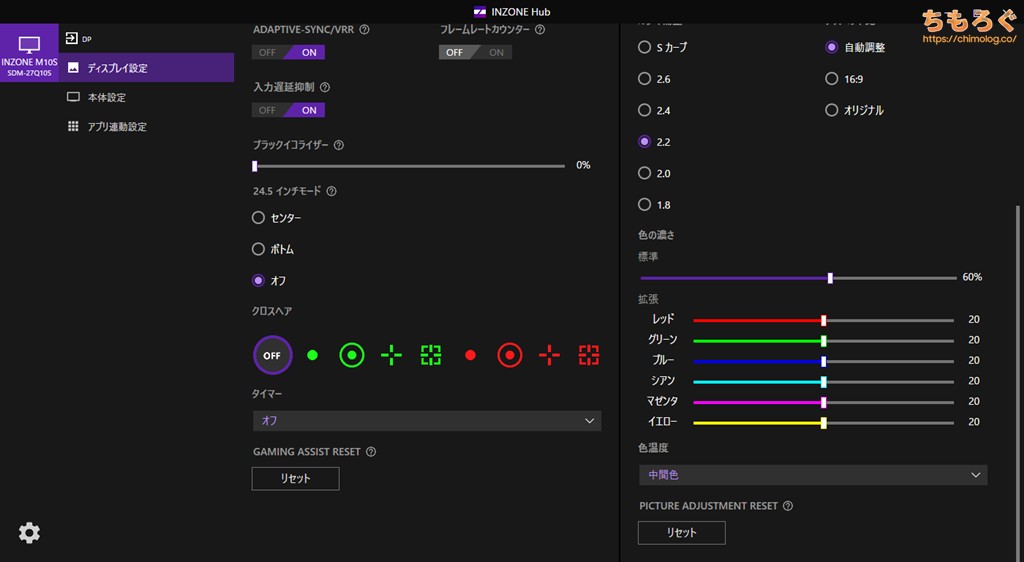1024x562 pixels.
Task: Open help for GAMING ASSIST RESET
Action: click(x=371, y=452)
